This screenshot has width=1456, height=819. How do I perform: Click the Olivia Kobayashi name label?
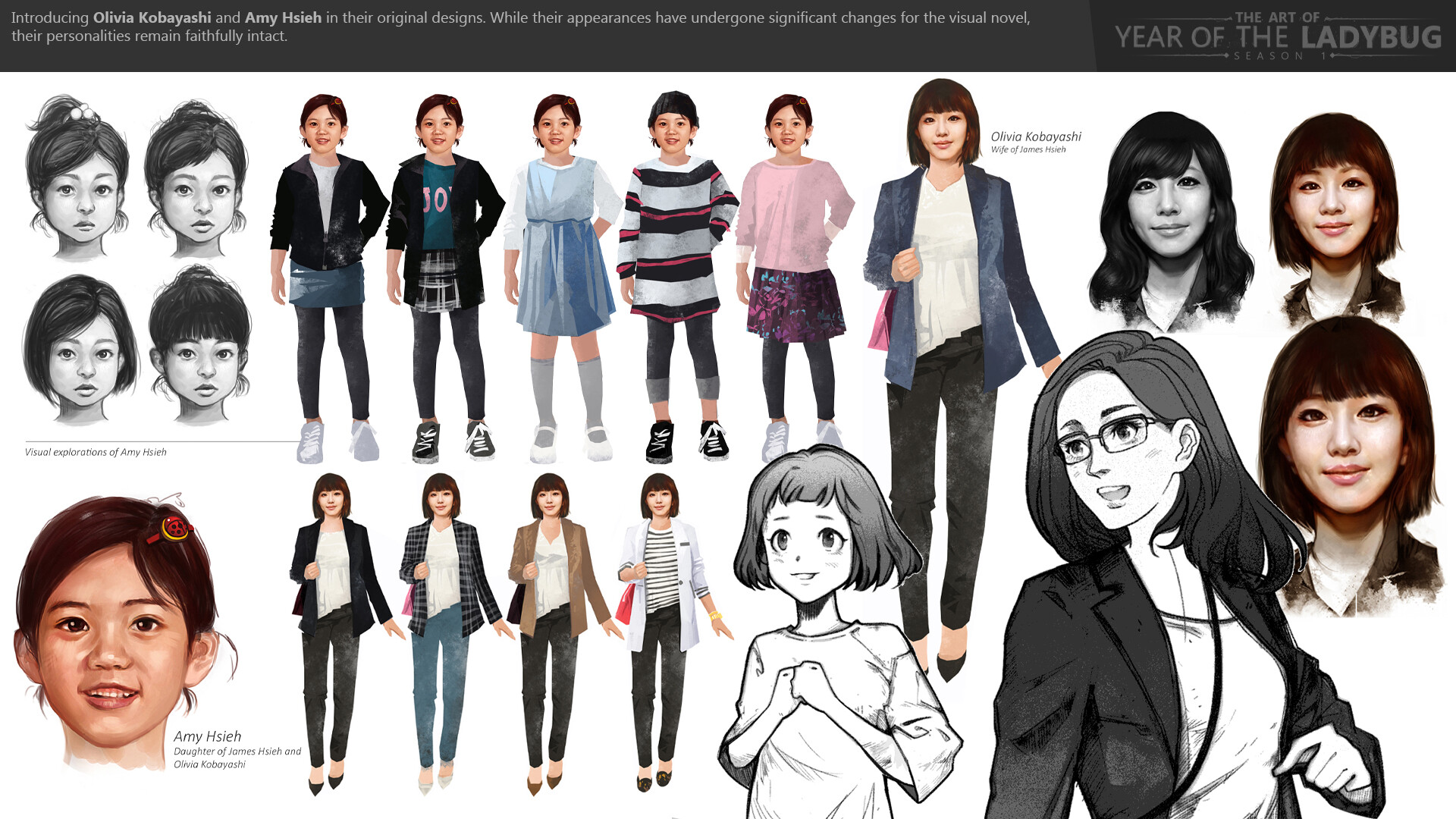click(x=1035, y=137)
